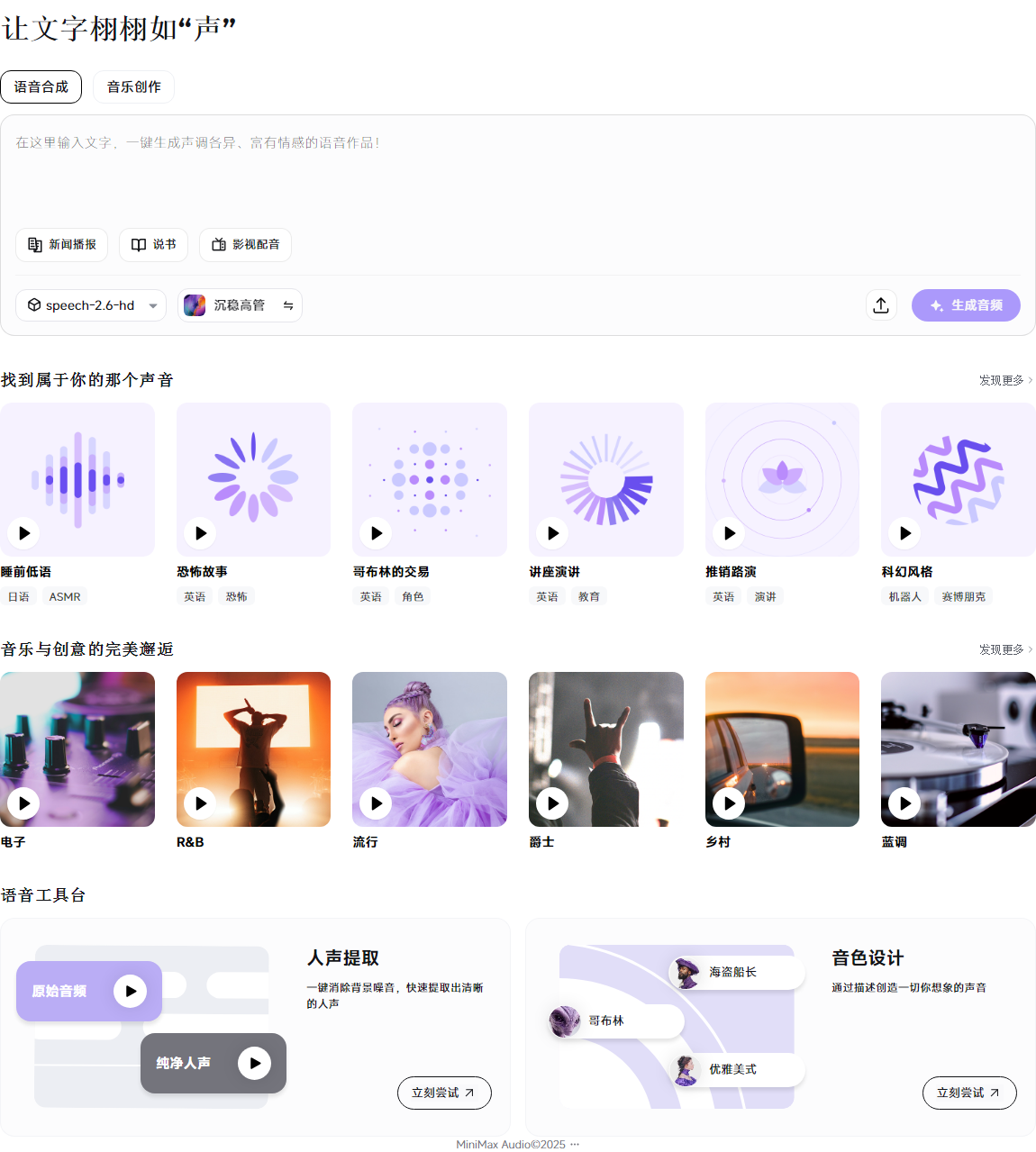The height and width of the screenshot is (1152, 1036).
Task: Play the 恐怖故事 voice preview
Action: 200,533
